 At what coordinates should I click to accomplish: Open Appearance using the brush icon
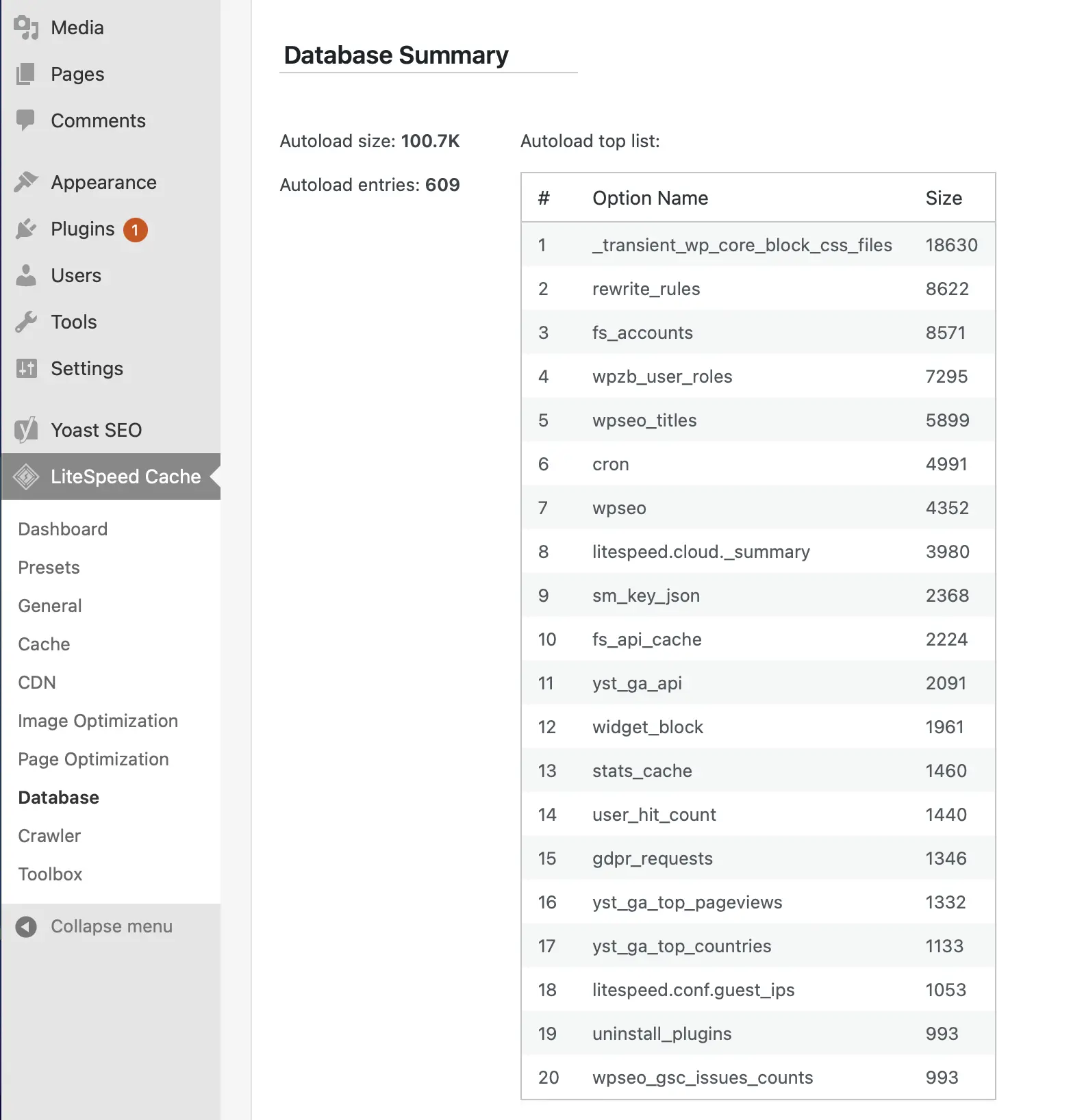26,182
